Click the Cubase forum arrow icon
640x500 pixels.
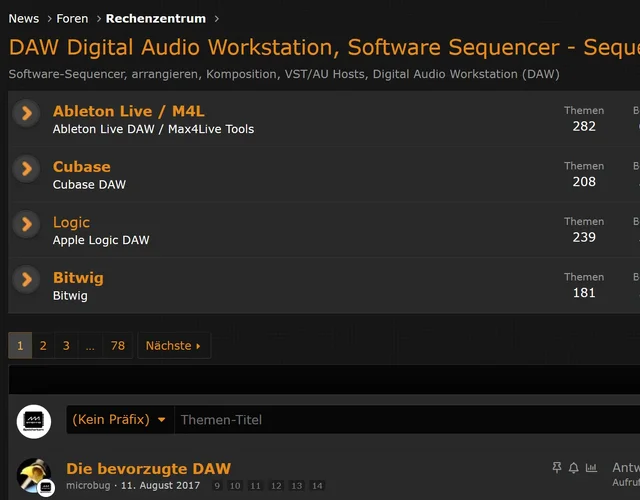coord(27,168)
